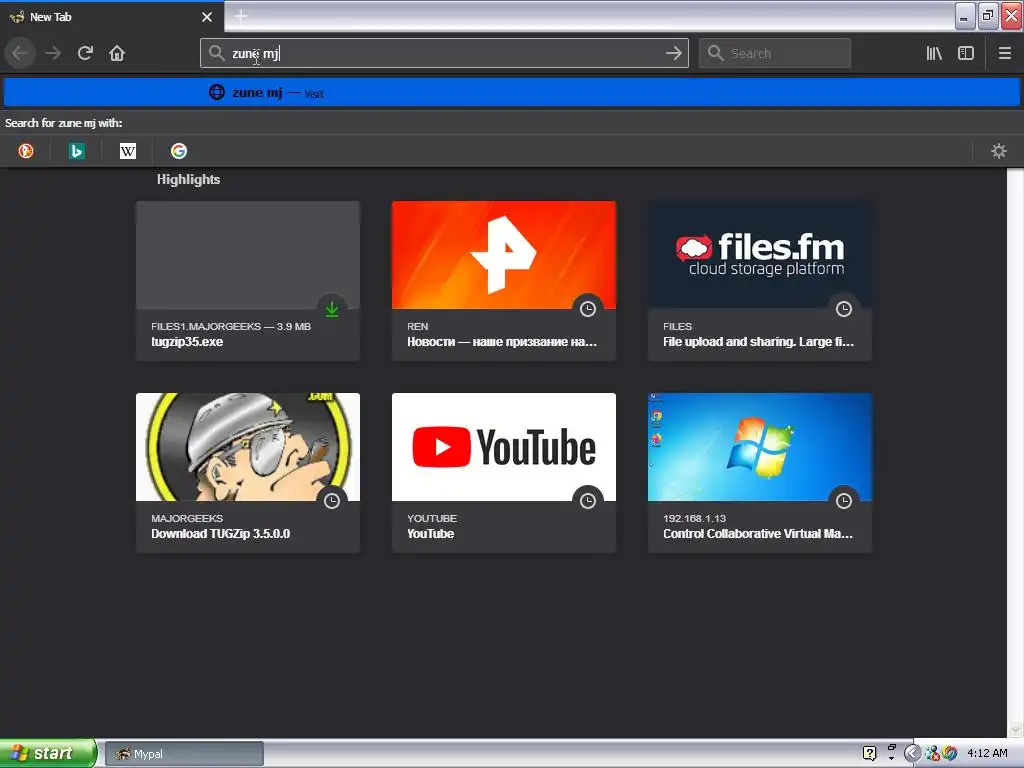
Task: Click the clock icon on YouTube card
Action: [x=588, y=501]
